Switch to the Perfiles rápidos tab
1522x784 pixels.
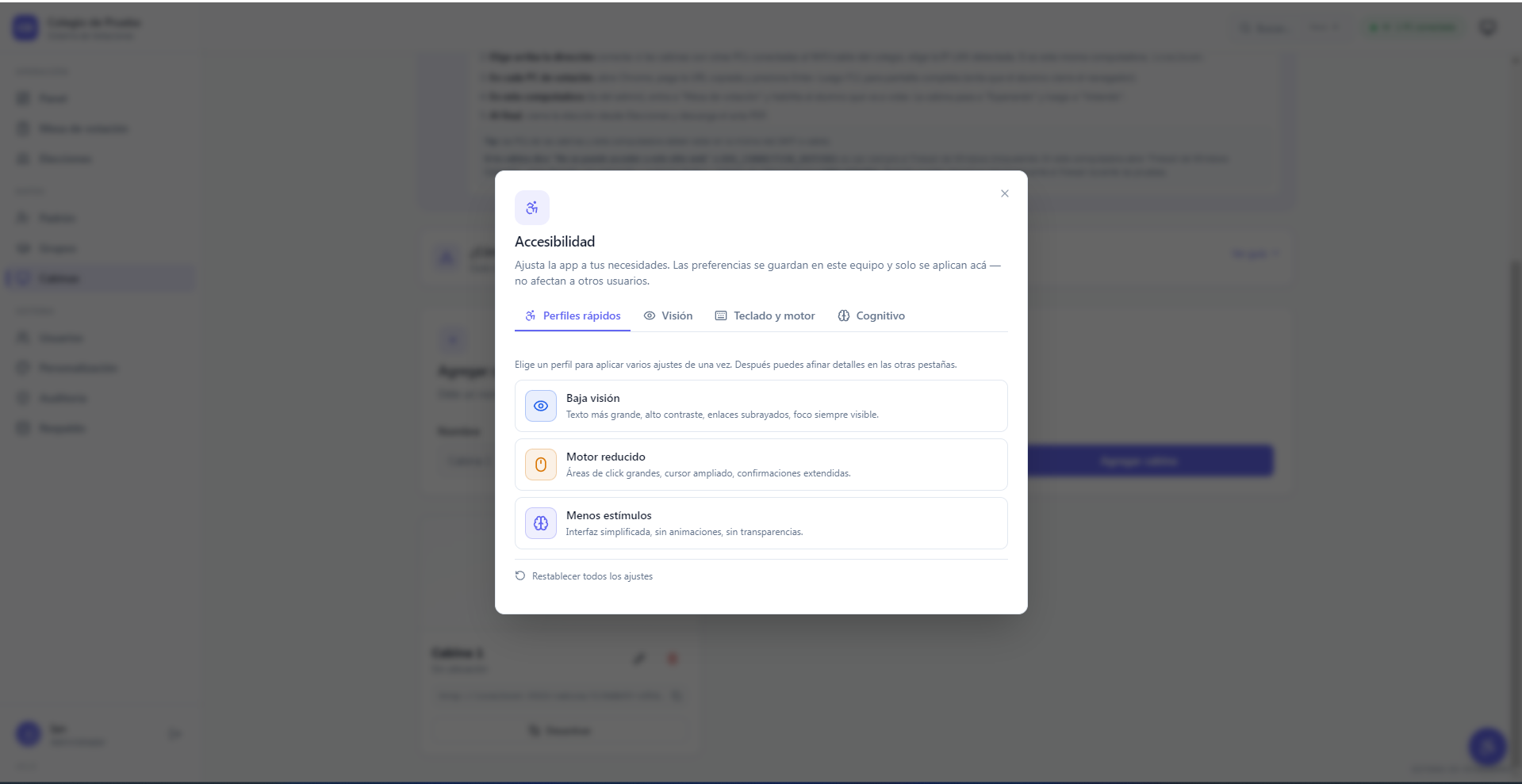[x=573, y=316]
